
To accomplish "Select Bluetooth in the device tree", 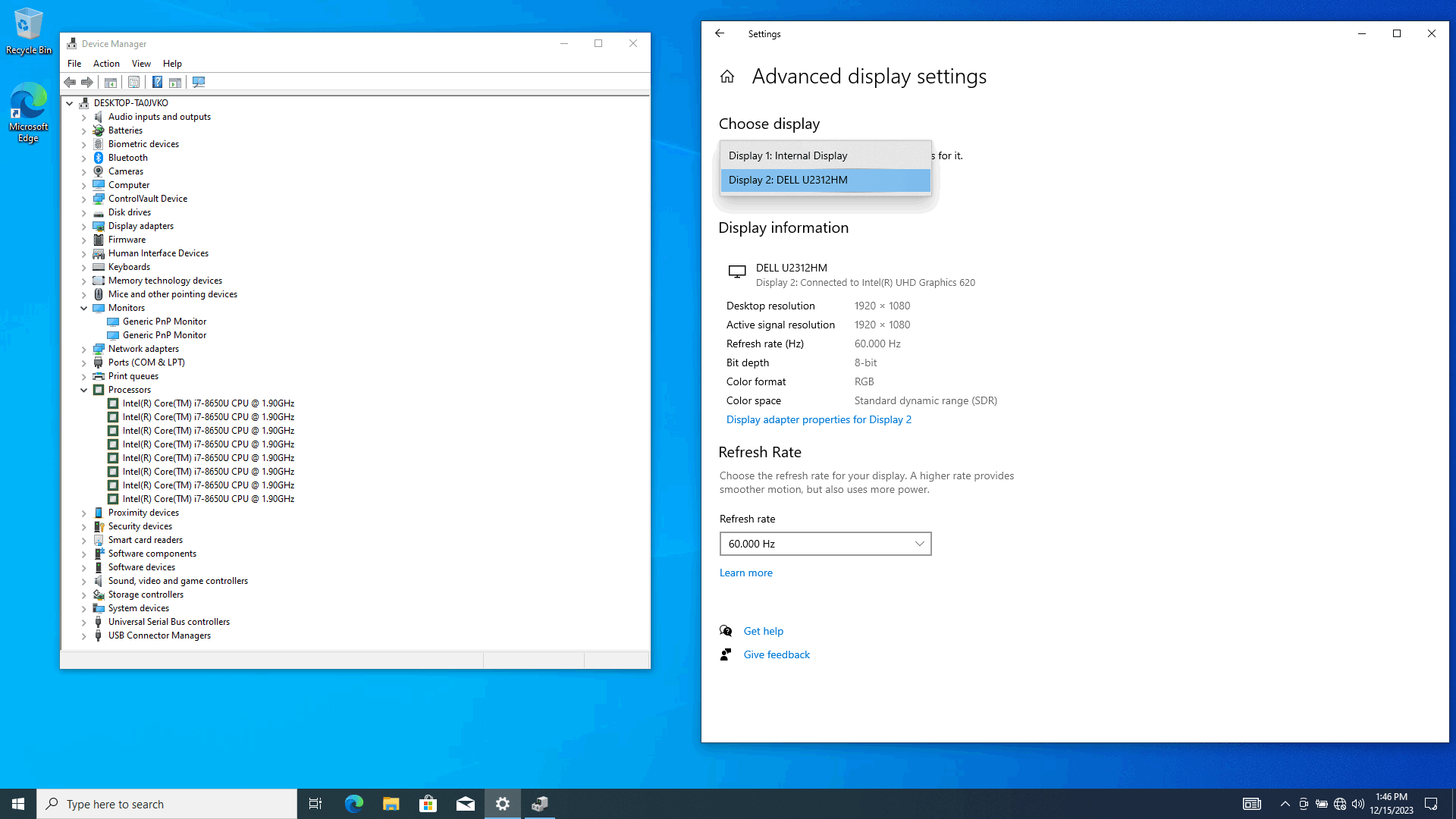I will [128, 158].
